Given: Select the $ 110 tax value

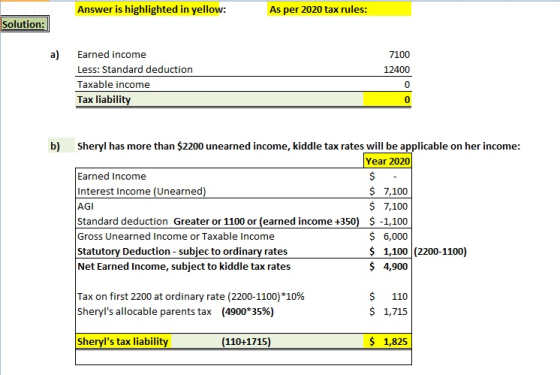Looking at the screenshot, I should pyautogui.click(x=388, y=296).
